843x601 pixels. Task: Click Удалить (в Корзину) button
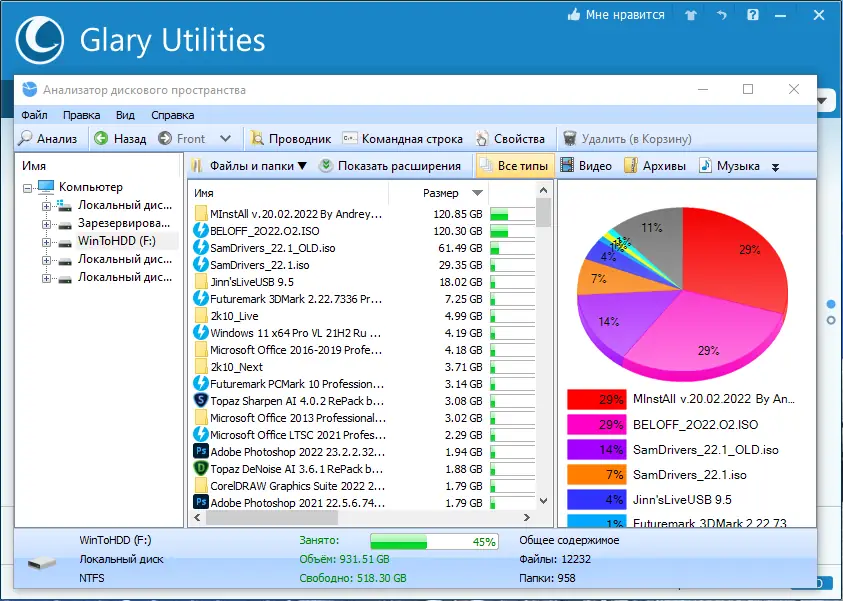pyautogui.click(x=627, y=139)
